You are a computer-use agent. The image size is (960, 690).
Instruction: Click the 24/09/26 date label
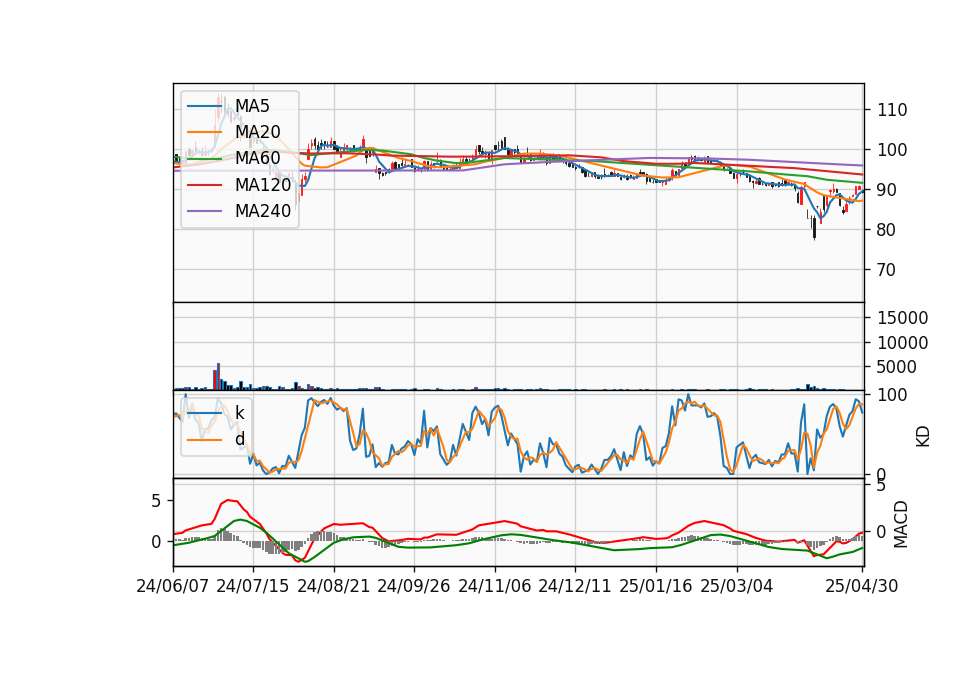(414, 586)
